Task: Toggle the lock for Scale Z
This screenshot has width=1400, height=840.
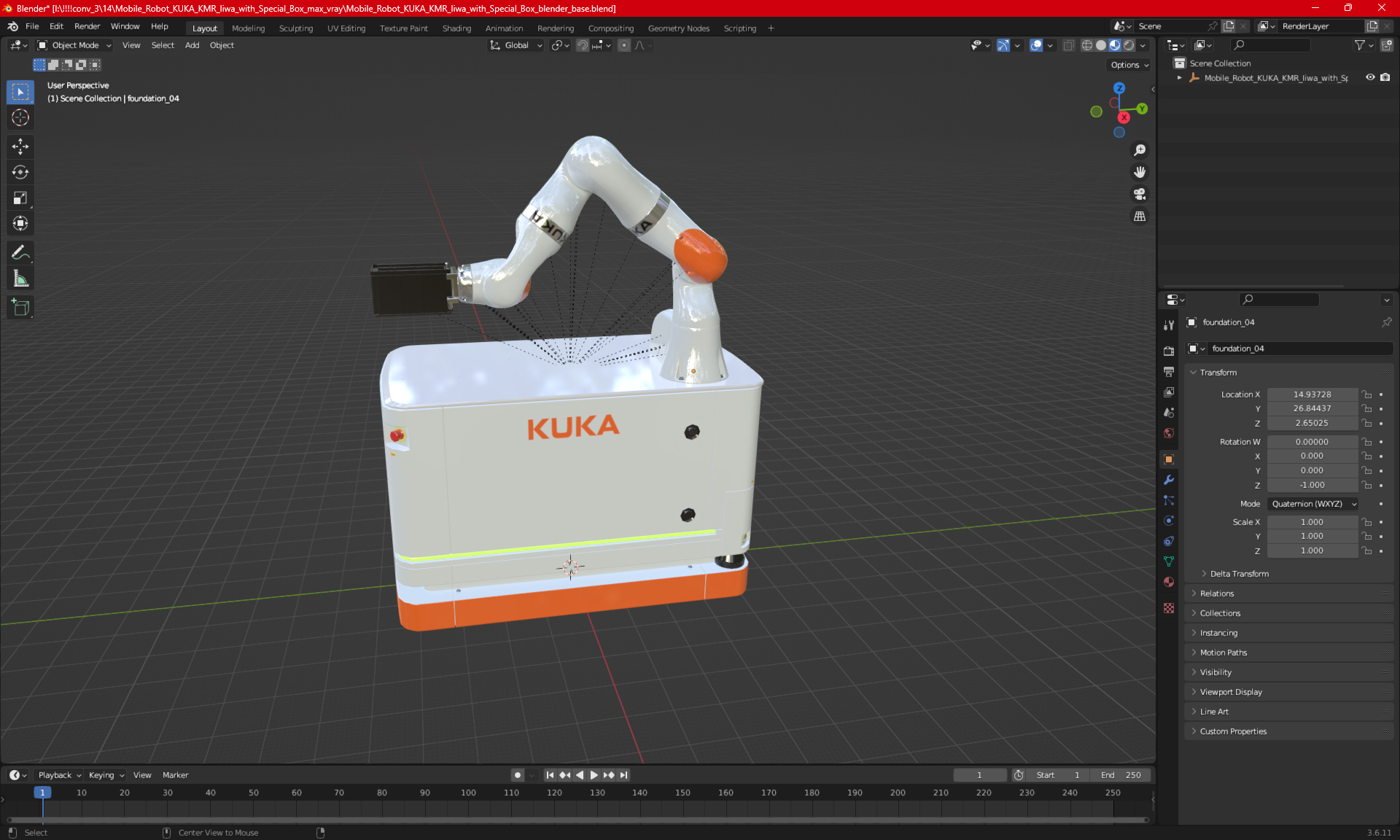Action: (x=1367, y=551)
